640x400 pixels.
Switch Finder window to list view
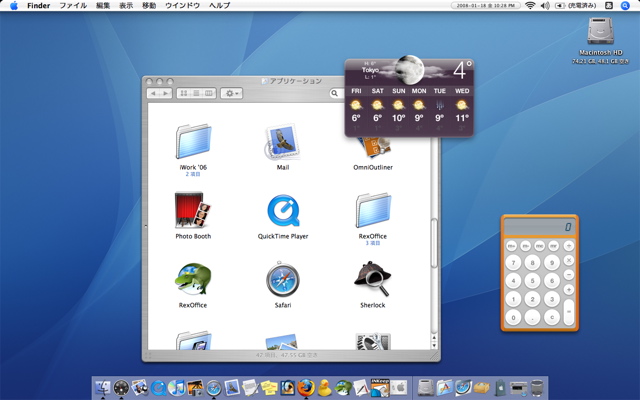pos(196,93)
